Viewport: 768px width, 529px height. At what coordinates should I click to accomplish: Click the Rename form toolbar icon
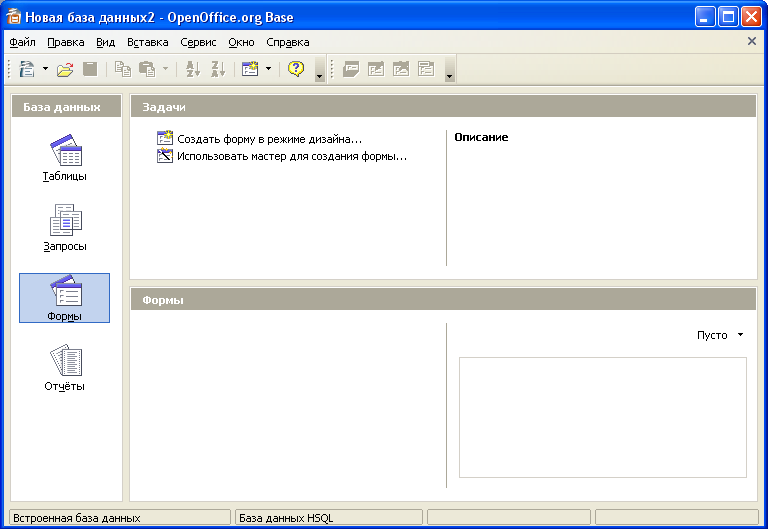tap(426, 69)
